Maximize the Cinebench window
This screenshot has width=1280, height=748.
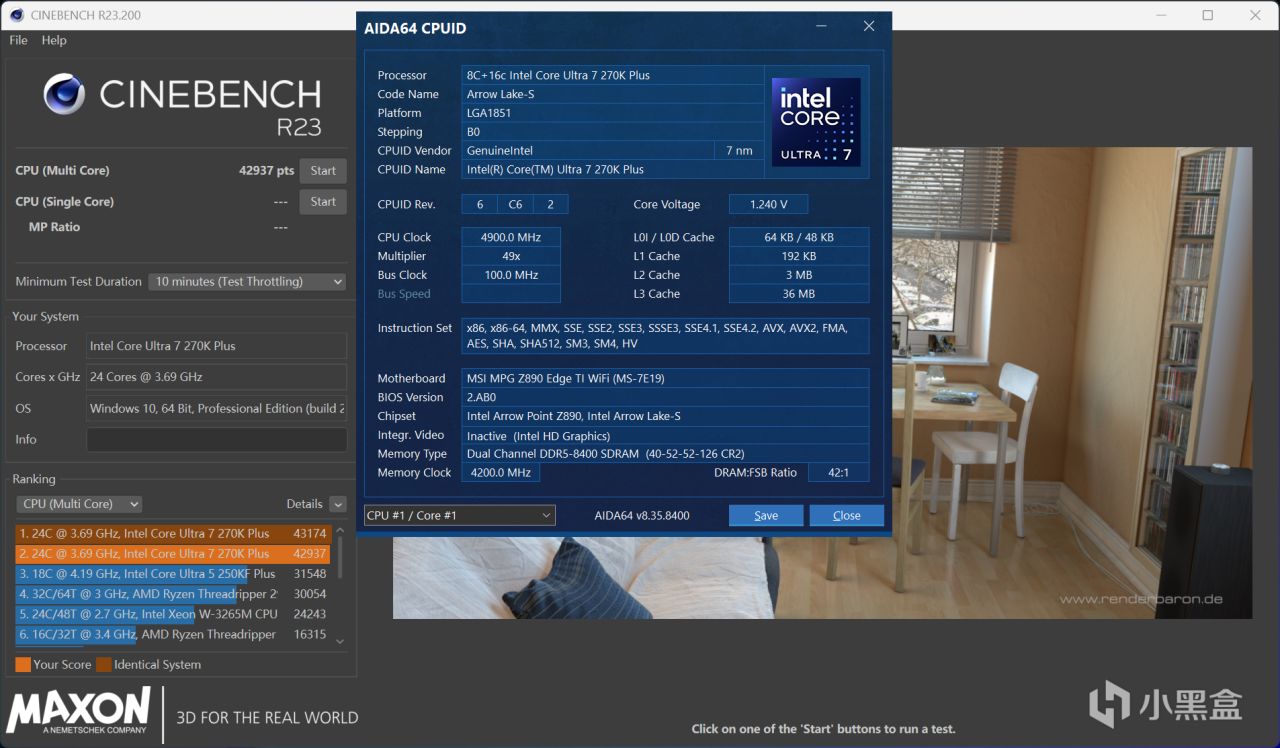[x=1208, y=15]
